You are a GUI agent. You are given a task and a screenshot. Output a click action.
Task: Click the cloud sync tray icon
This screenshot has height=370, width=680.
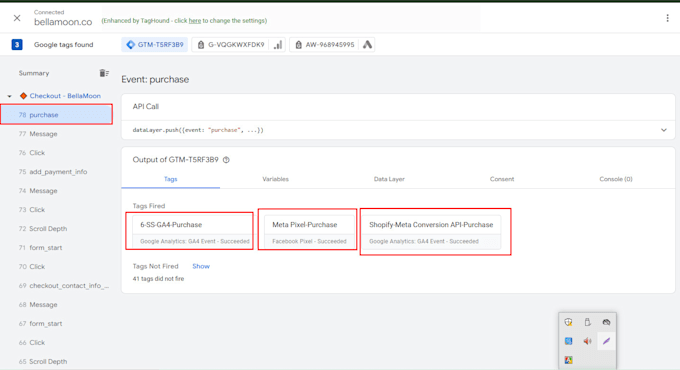(606, 322)
